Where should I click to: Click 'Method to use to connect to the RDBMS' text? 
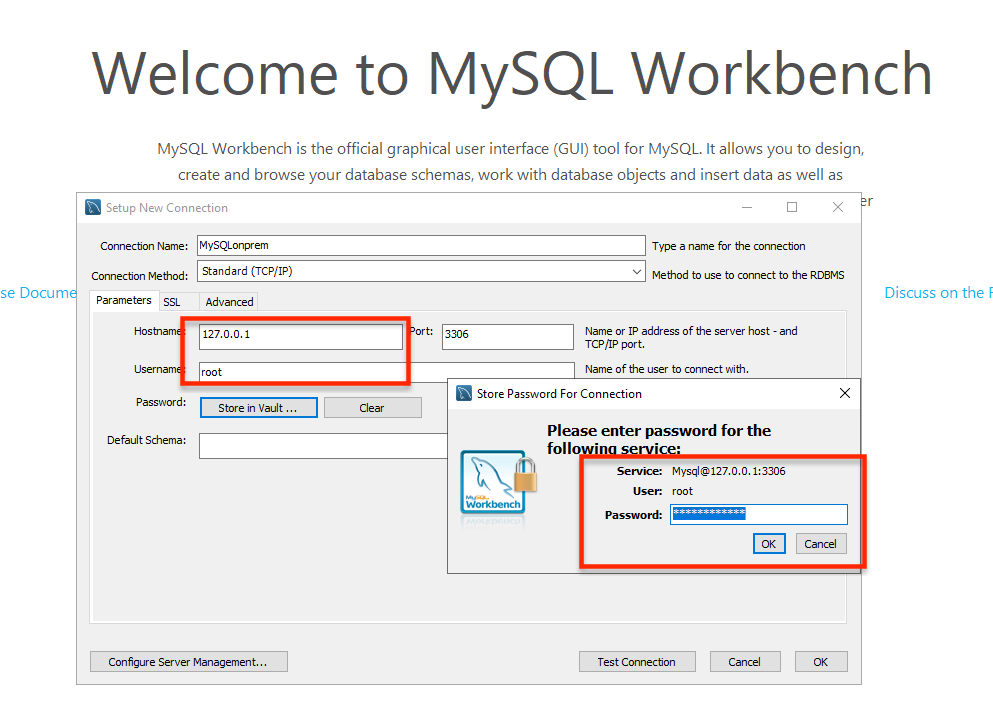(749, 275)
